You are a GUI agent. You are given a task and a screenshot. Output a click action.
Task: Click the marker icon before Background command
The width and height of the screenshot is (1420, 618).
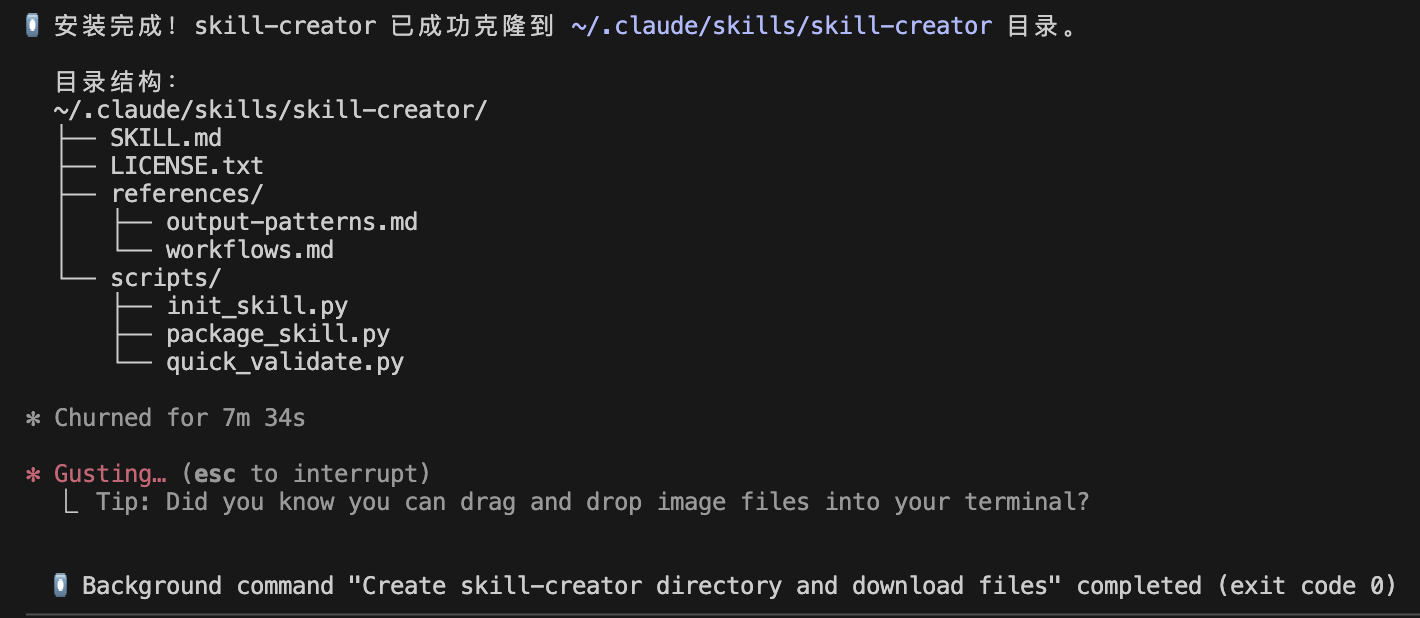pyautogui.click(x=61, y=586)
